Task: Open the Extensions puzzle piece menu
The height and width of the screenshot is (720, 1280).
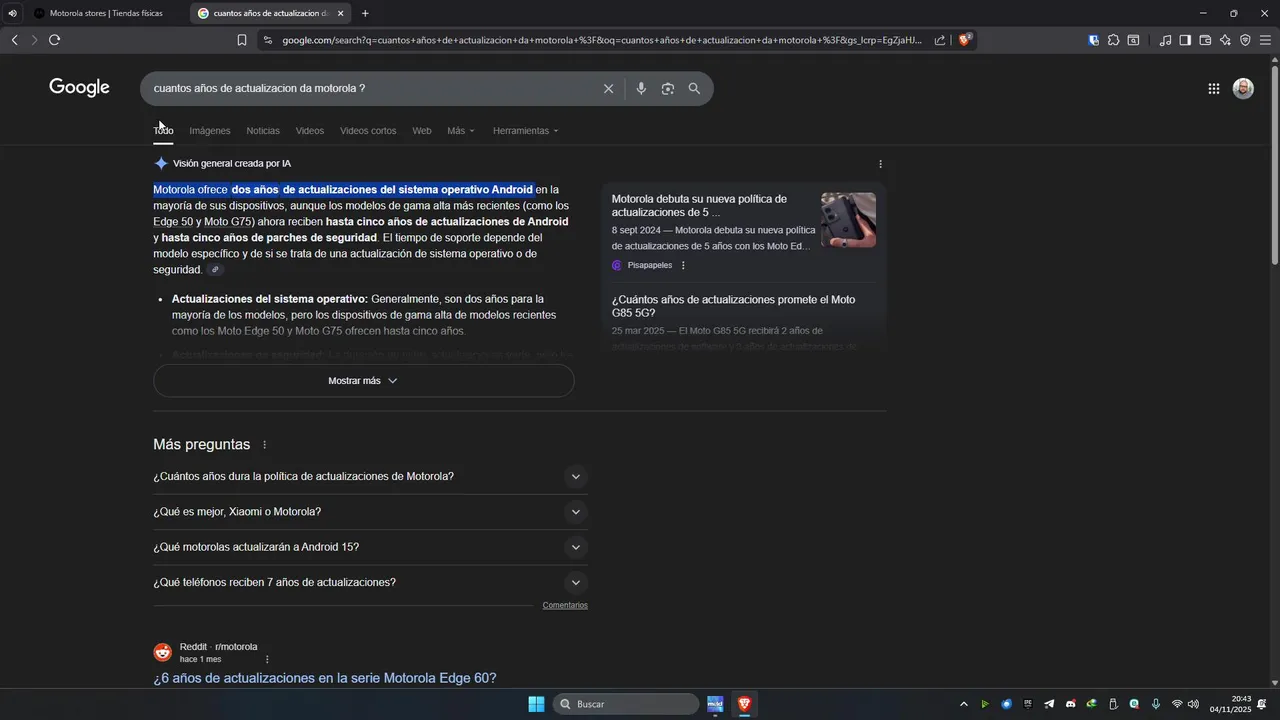Action: point(1113,40)
